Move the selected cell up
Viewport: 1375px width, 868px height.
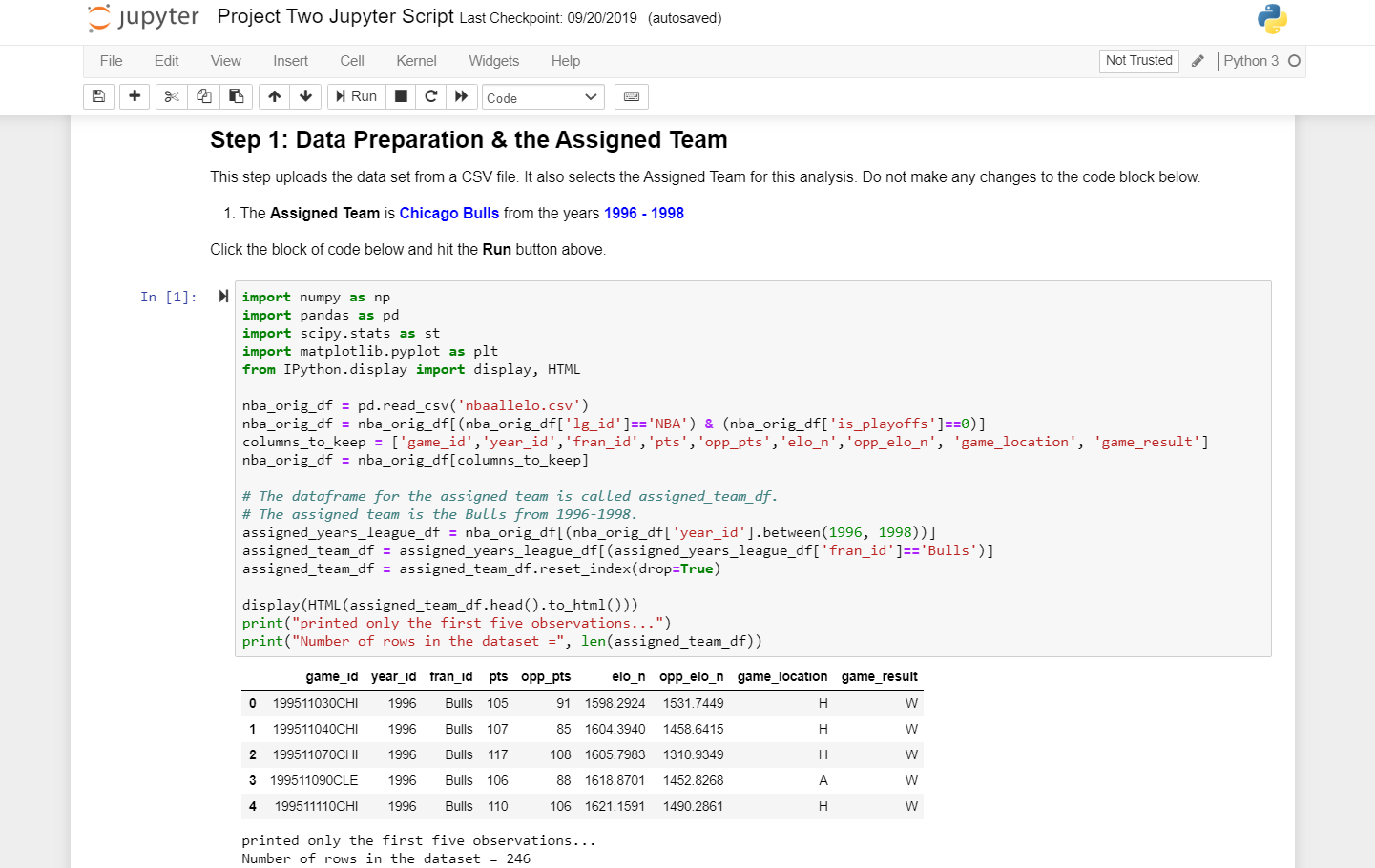(x=274, y=96)
